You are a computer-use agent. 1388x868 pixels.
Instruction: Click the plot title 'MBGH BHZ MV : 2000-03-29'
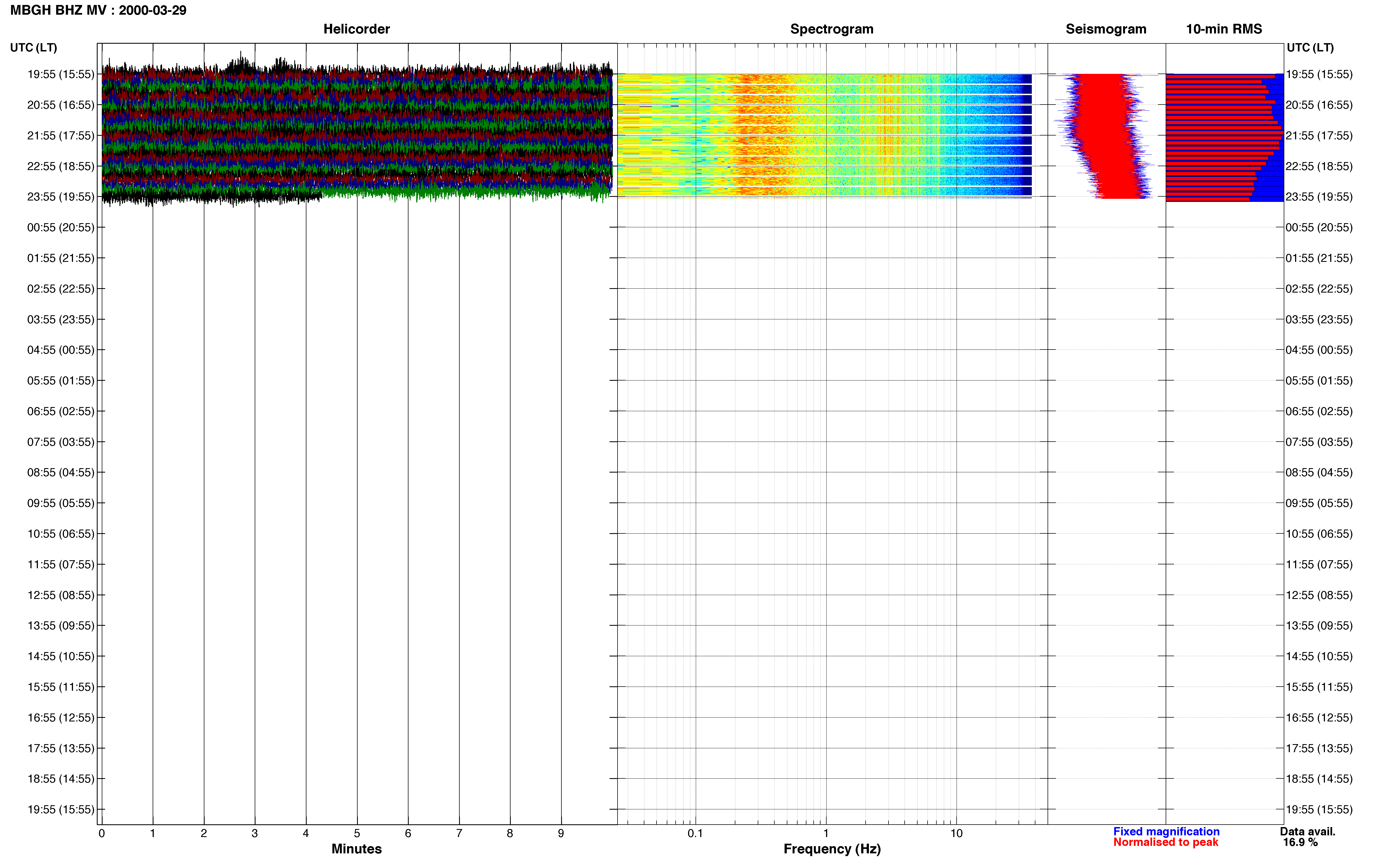tap(98, 10)
